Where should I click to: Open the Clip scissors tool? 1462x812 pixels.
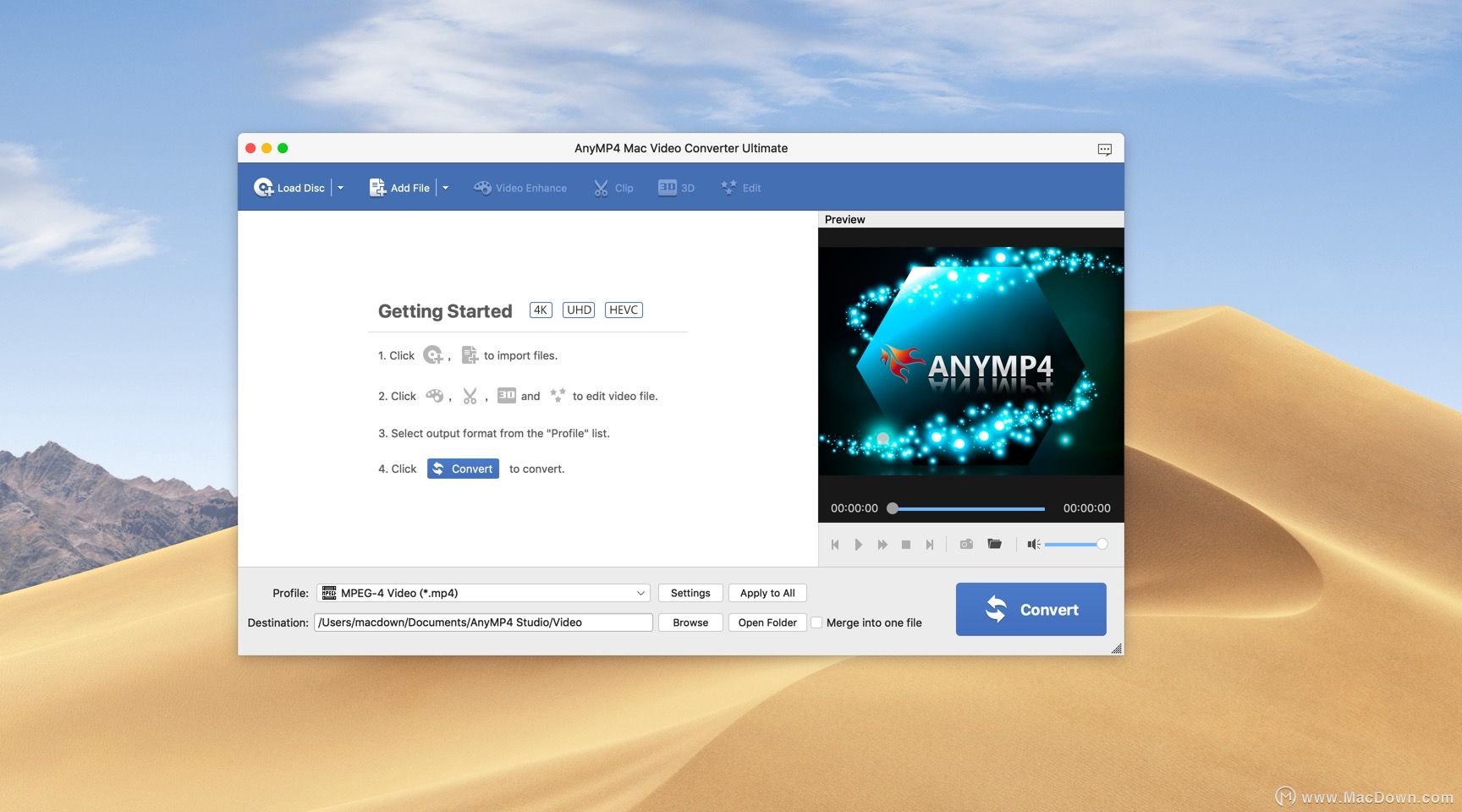pyautogui.click(x=613, y=188)
